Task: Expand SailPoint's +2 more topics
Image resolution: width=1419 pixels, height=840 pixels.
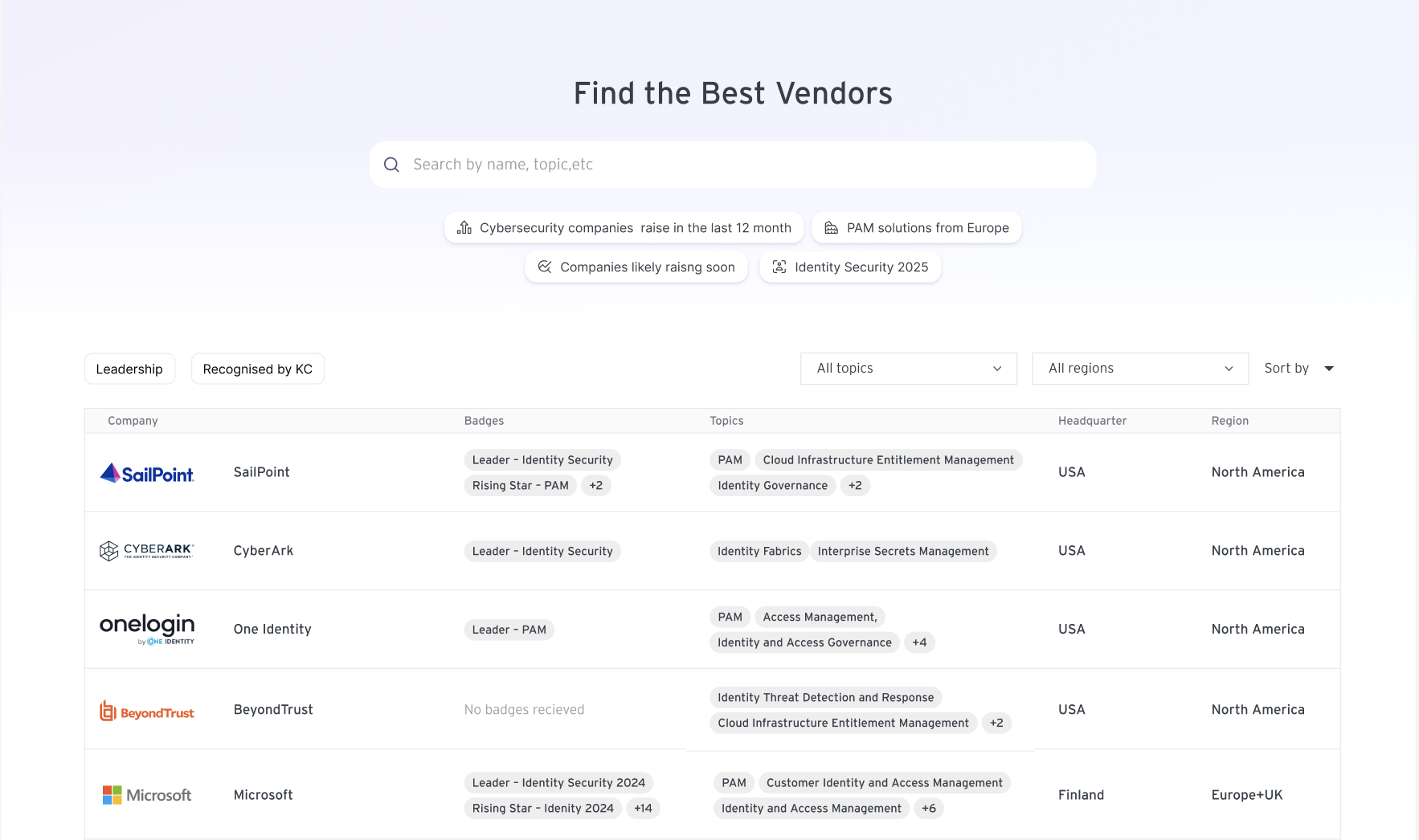Action: point(855,486)
